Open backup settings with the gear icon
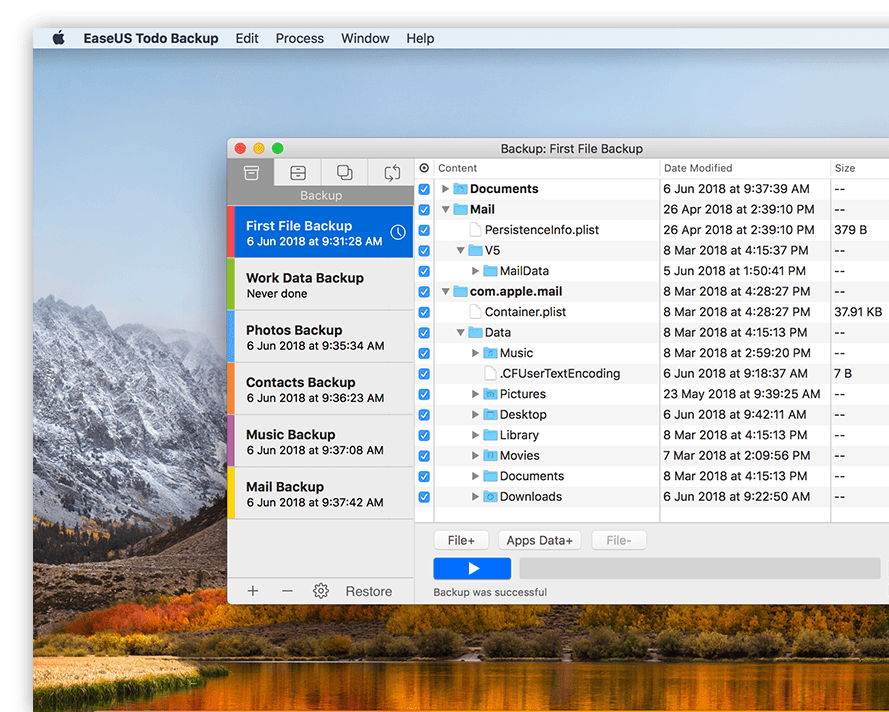Viewport: 889px width, 712px height. point(320,591)
